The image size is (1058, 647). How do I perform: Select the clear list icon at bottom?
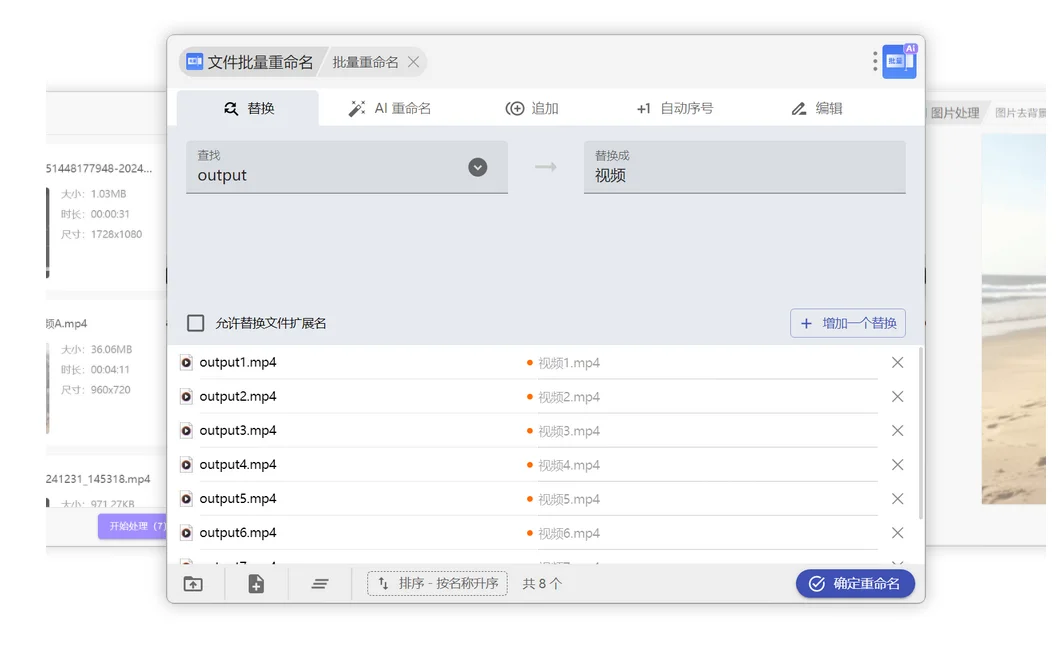pos(319,583)
